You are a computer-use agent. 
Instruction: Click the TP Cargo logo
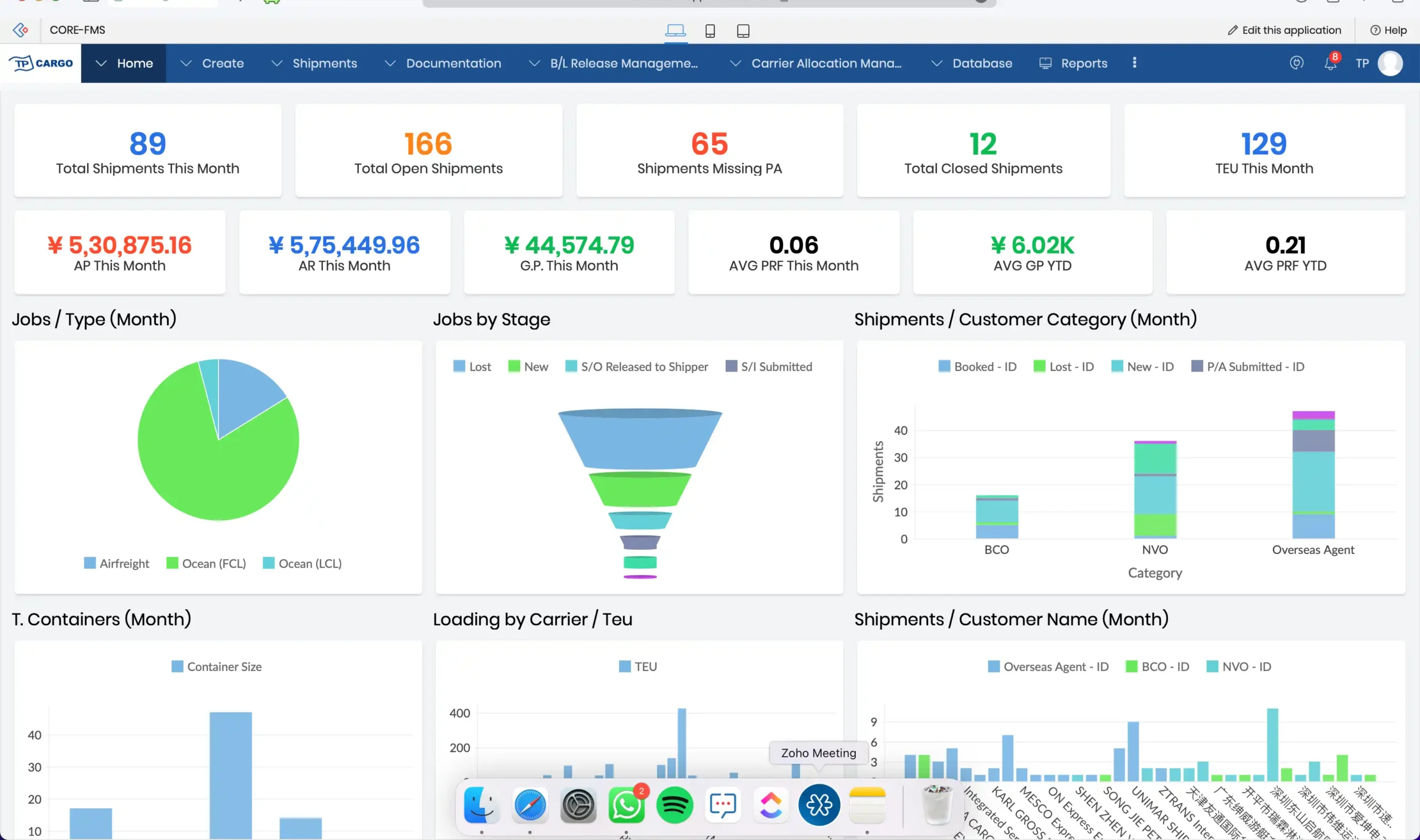(42, 63)
